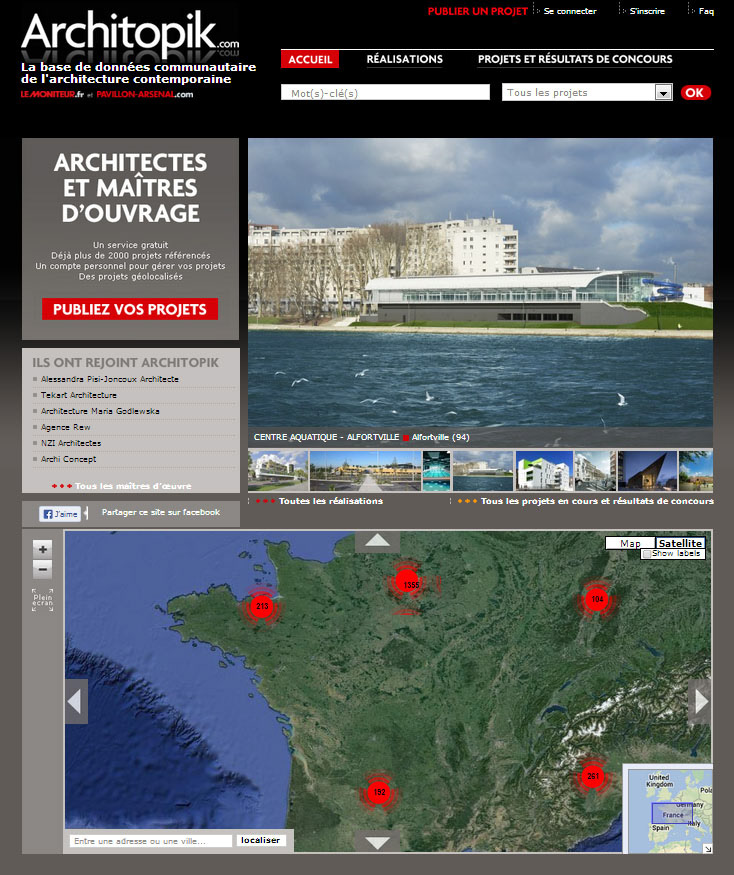The width and height of the screenshot is (734, 875).
Task: Open the Faq link
Action: tap(706, 11)
